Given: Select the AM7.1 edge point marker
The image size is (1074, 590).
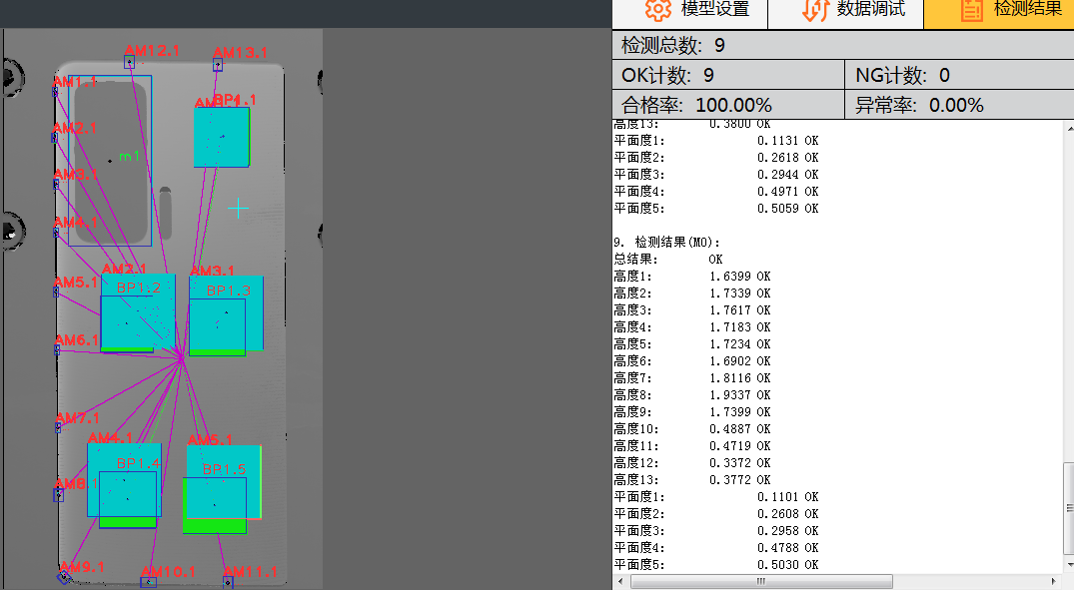Looking at the screenshot, I should tap(58, 428).
